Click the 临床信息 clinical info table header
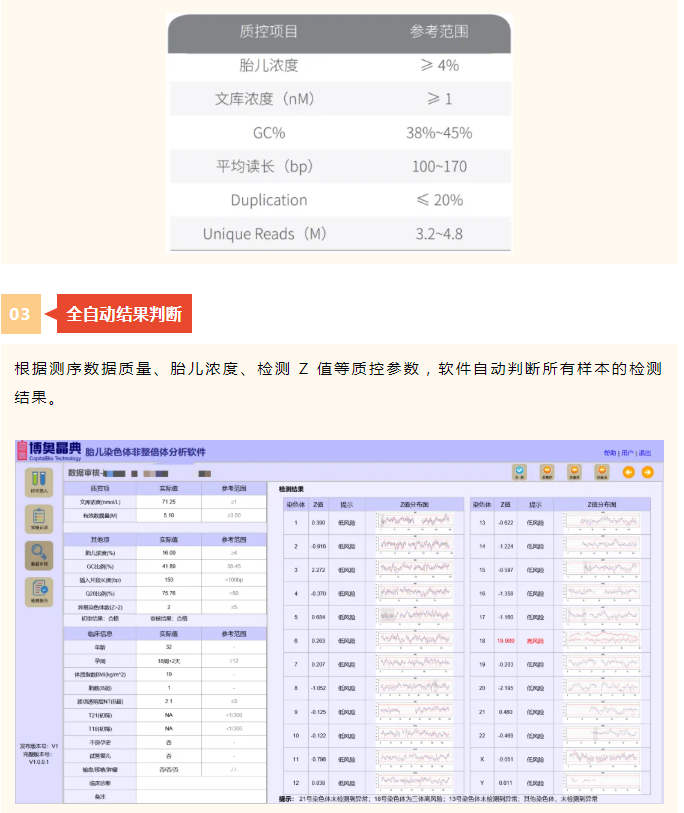 click(x=100, y=634)
